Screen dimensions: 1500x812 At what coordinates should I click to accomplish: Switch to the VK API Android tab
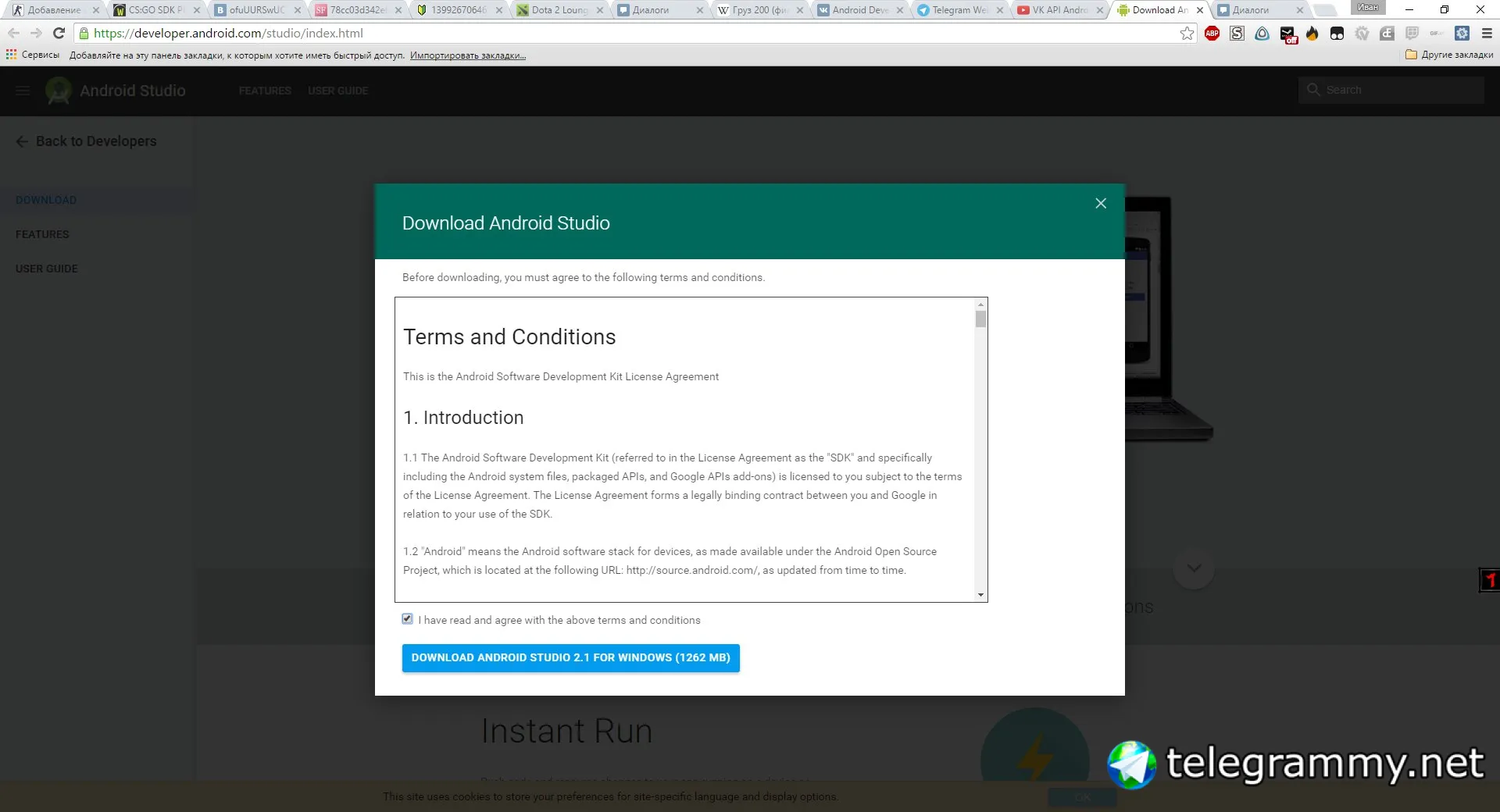click(x=1060, y=10)
